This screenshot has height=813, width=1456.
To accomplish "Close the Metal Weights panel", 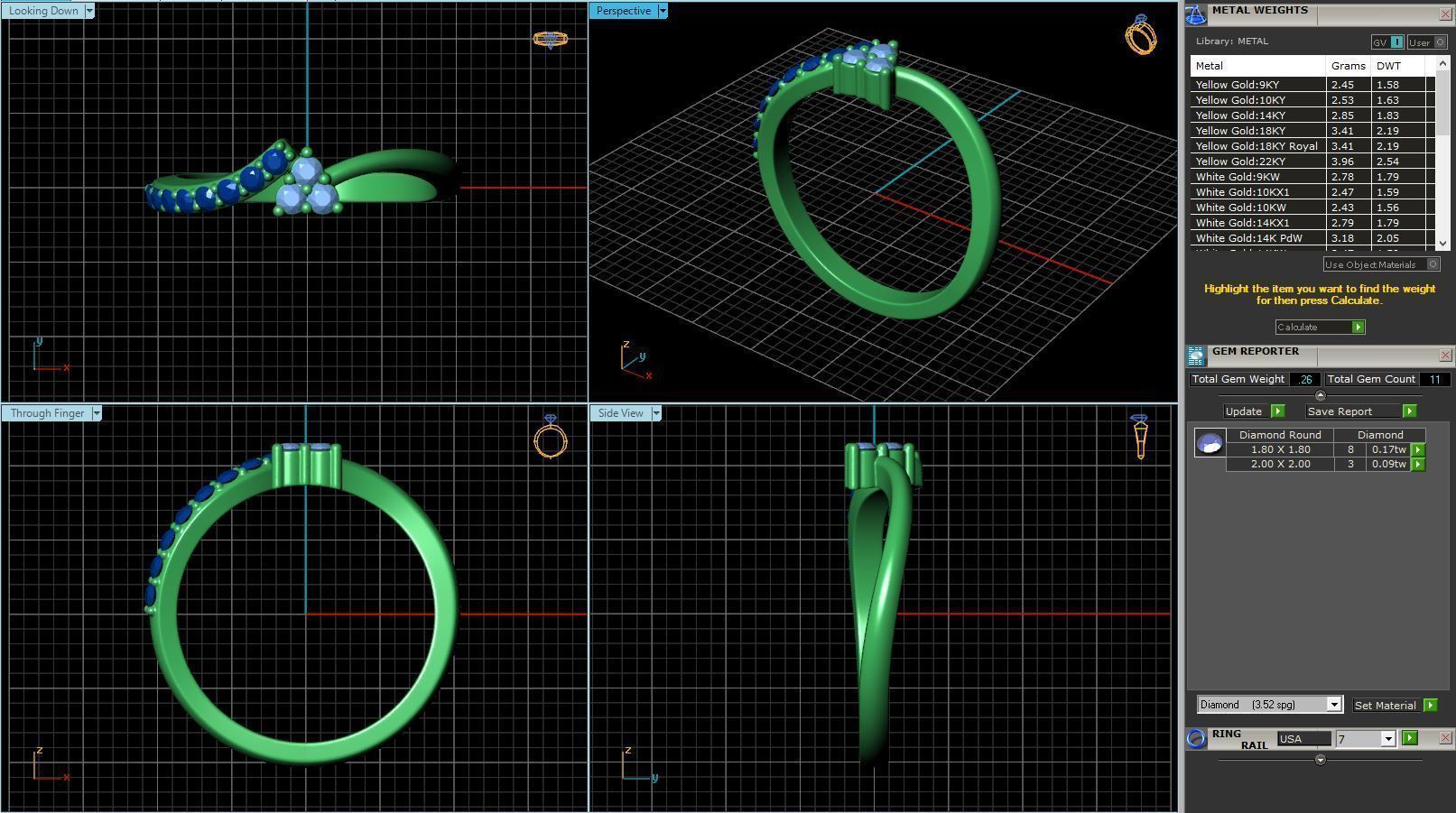I will click(x=1445, y=14).
